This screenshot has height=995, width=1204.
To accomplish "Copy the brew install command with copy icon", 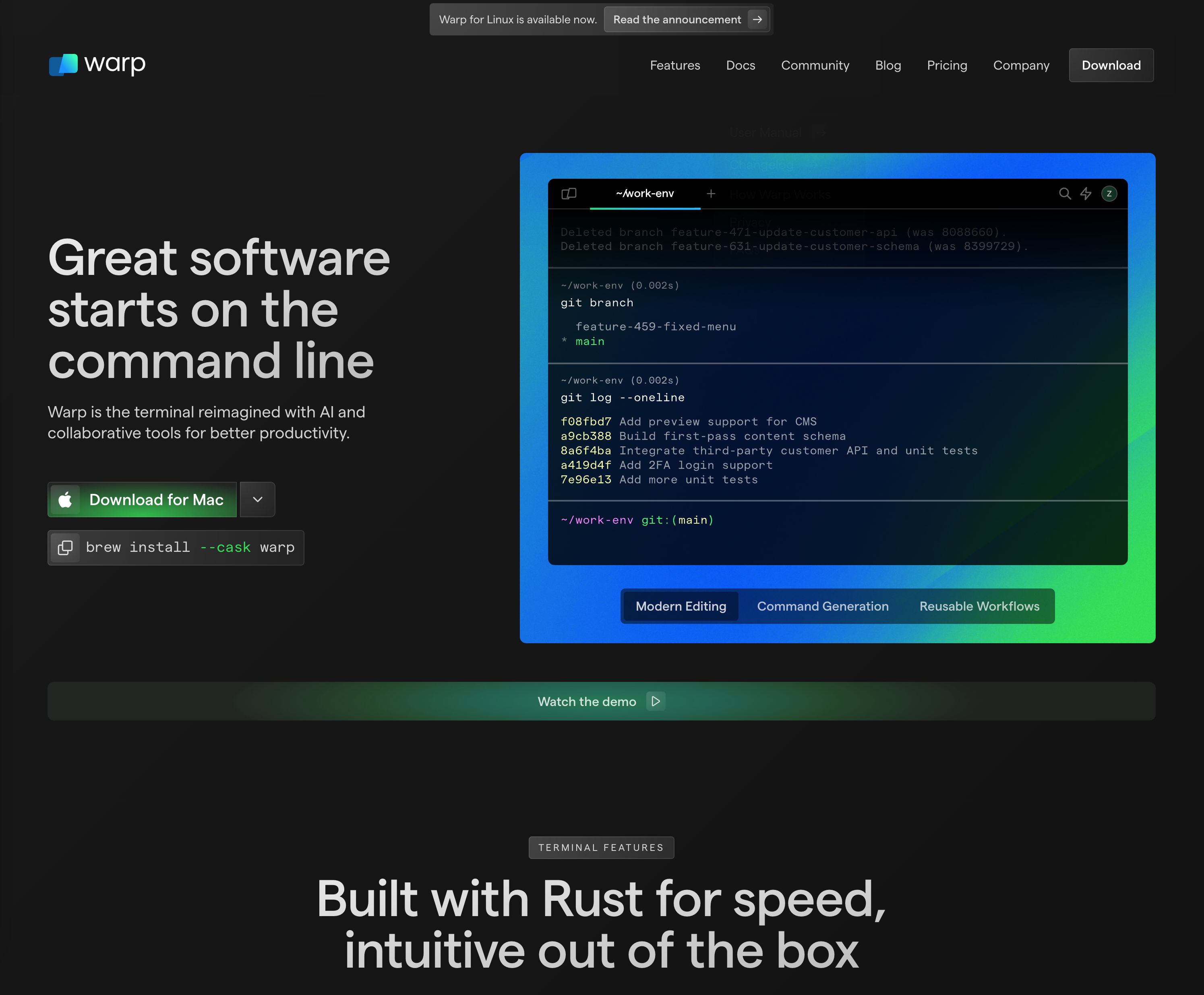I will 65,548.
